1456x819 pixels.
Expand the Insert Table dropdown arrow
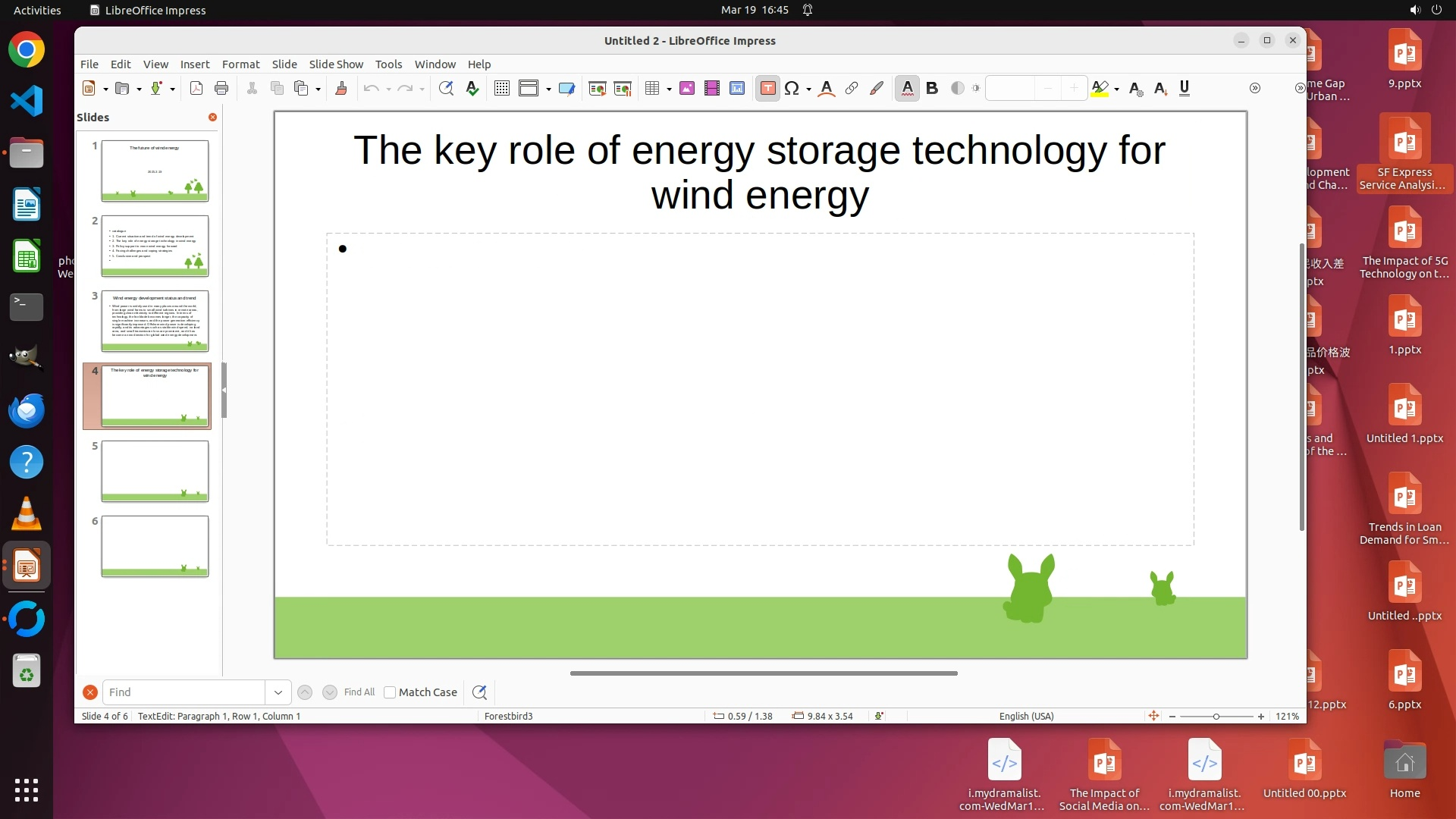669,89
